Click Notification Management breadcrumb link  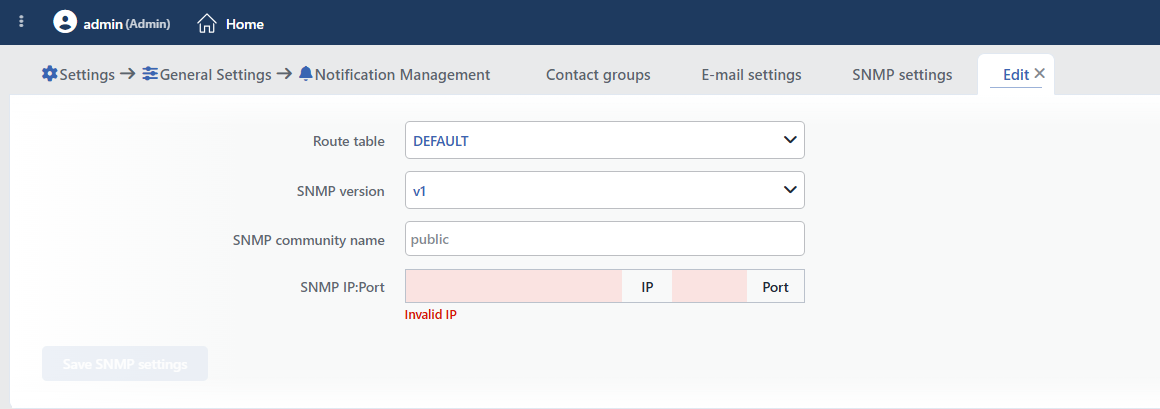[x=402, y=75]
